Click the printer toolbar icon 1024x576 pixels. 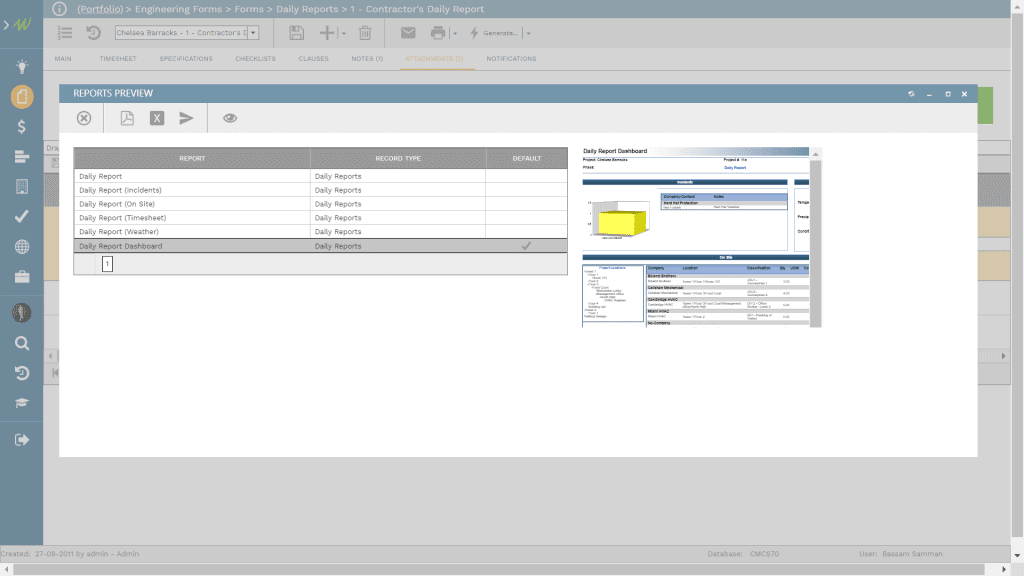(x=438, y=33)
